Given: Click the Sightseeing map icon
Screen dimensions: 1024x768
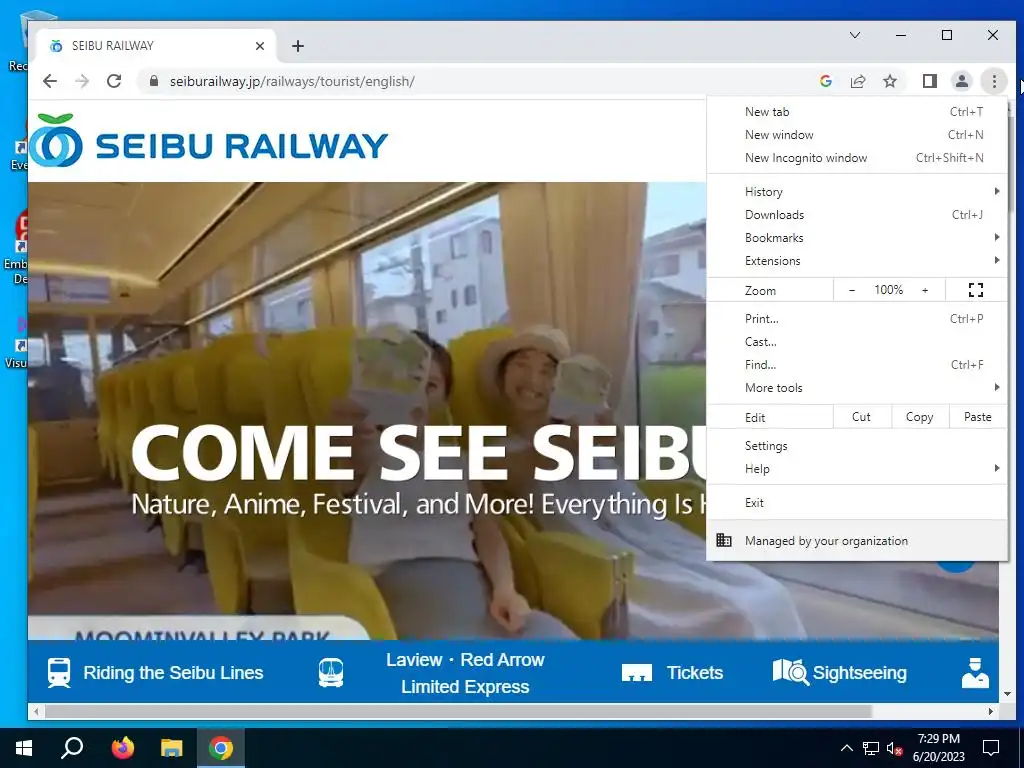Looking at the screenshot, I should point(790,672).
